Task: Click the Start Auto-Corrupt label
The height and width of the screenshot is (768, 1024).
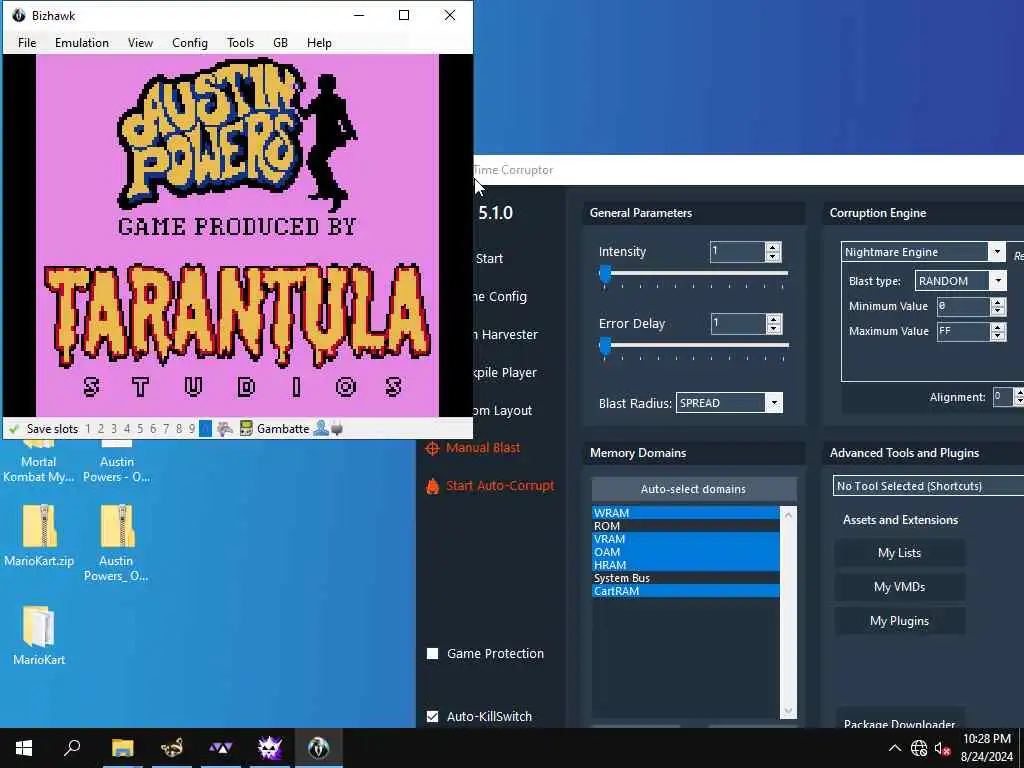Action: [500, 486]
